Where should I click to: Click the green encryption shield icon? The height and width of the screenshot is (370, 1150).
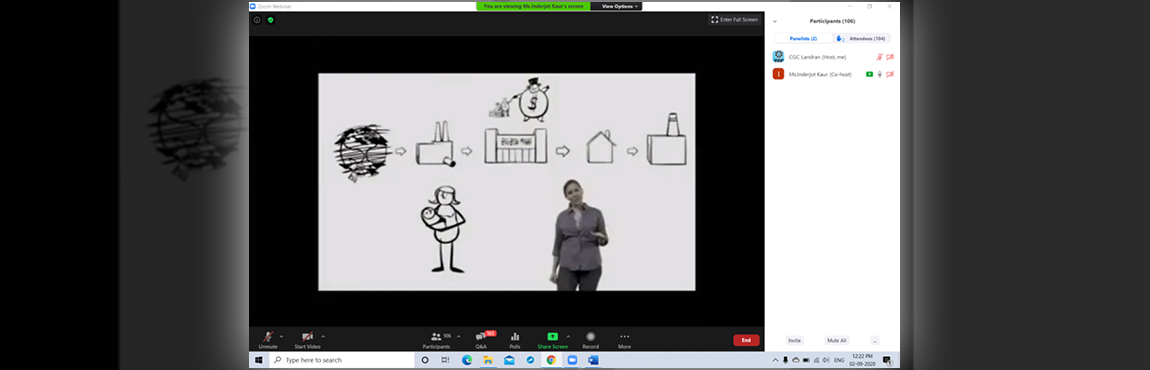271,20
